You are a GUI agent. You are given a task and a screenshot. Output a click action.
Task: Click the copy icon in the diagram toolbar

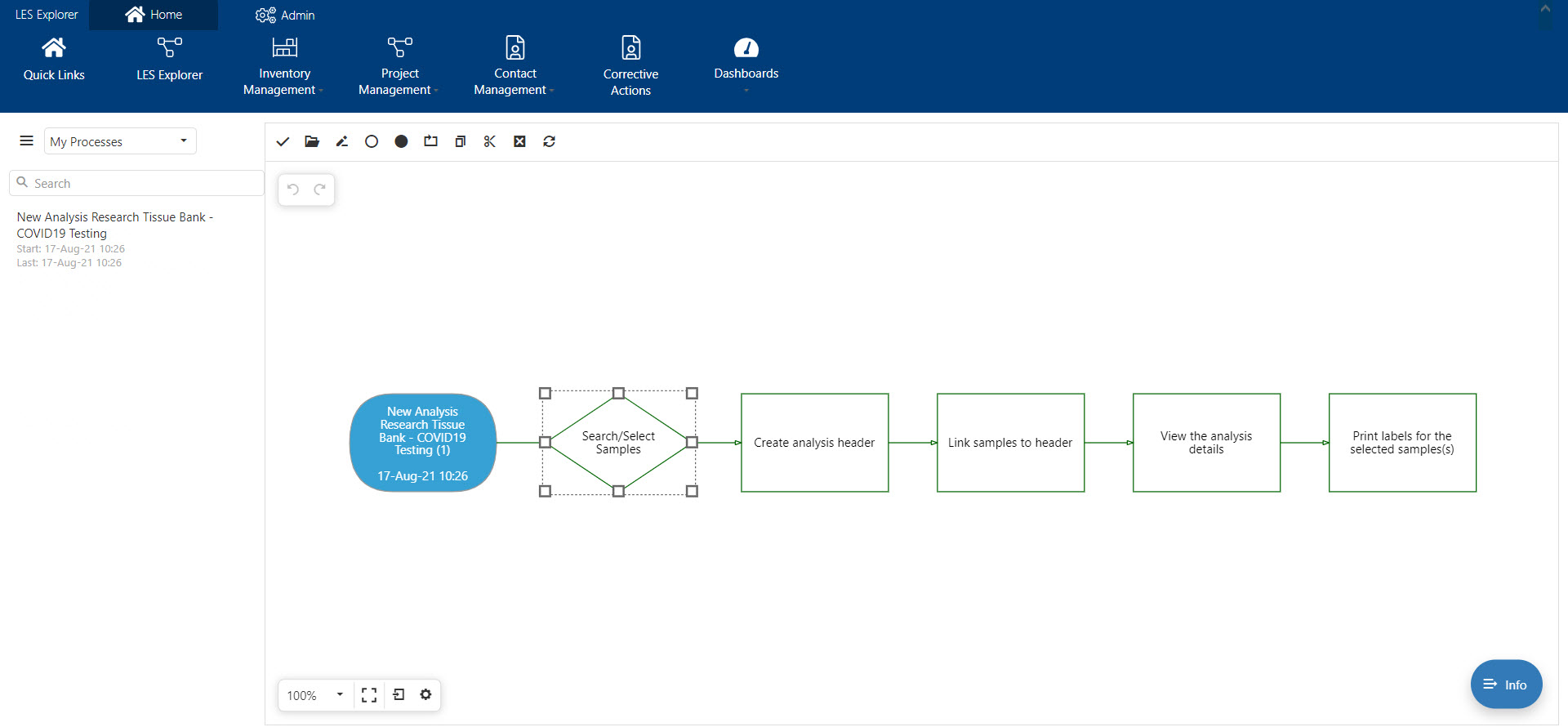tap(461, 141)
